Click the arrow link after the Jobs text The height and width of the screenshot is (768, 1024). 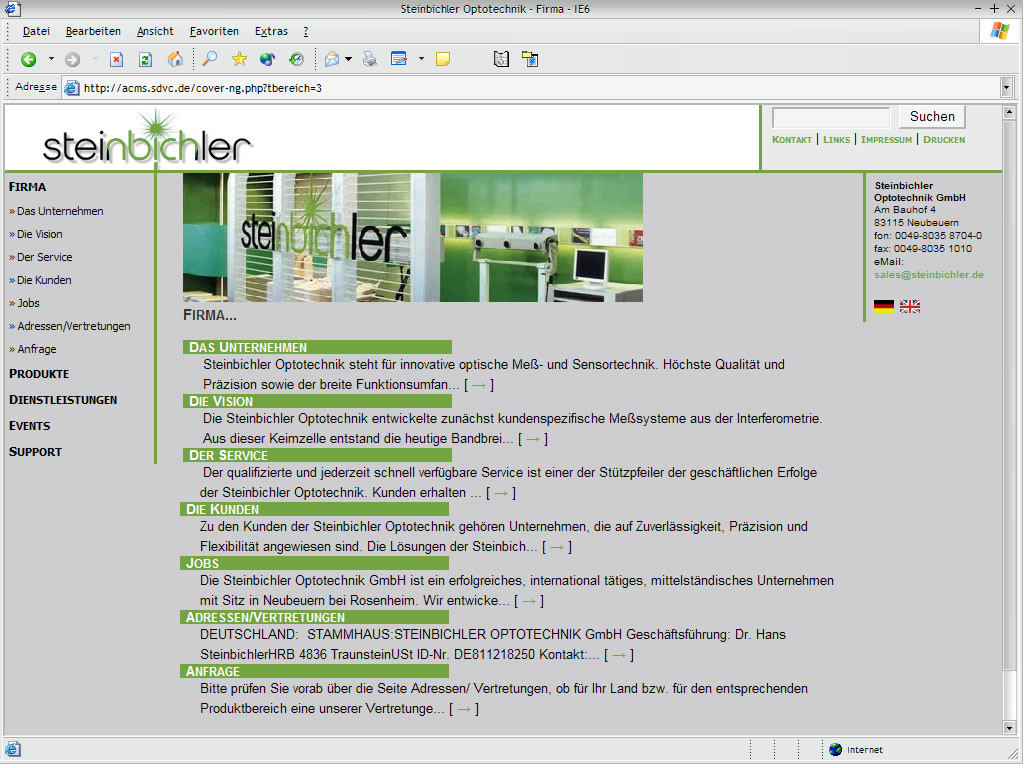pyautogui.click(x=529, y=602)
